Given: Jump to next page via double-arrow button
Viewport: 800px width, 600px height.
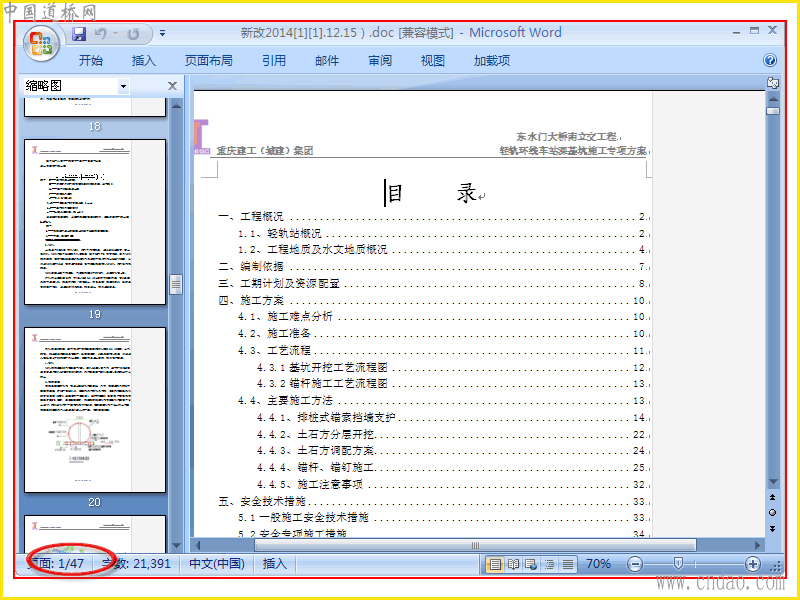Looking at the screenshot, I should [x=772, y=529].
